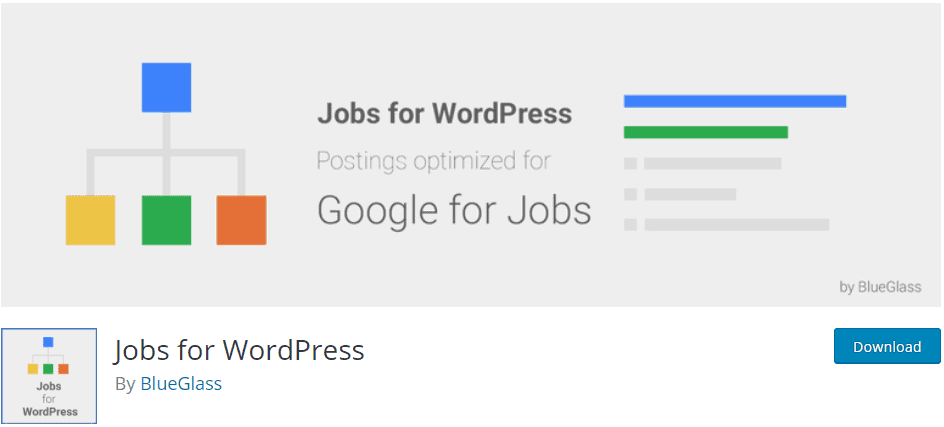944x427 pixels.
Task: Click the orange square in banner diagram
Action: (241, 220)
